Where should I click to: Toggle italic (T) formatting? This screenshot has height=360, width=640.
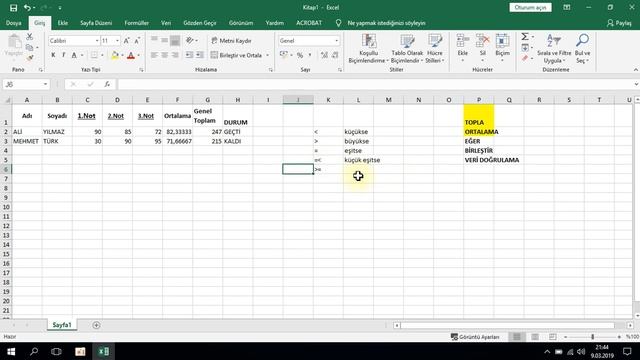point(63,55)
